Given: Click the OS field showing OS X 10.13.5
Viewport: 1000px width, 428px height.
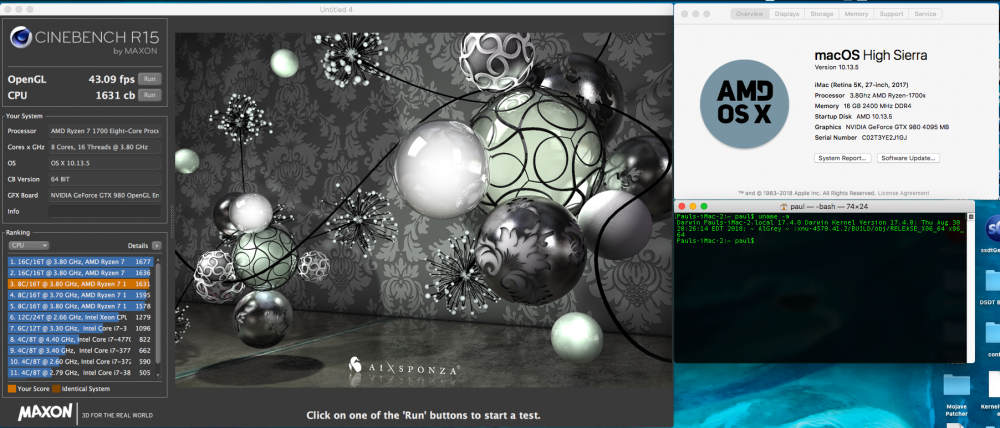Looking at the screenshot, I should (105, 163).
